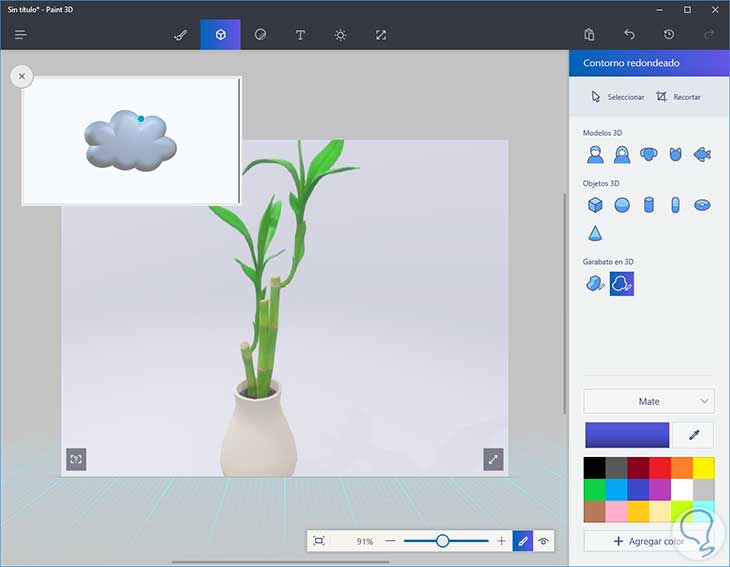Pick the brown color swatch
The image size is (730, 567).
pos(595,512)
